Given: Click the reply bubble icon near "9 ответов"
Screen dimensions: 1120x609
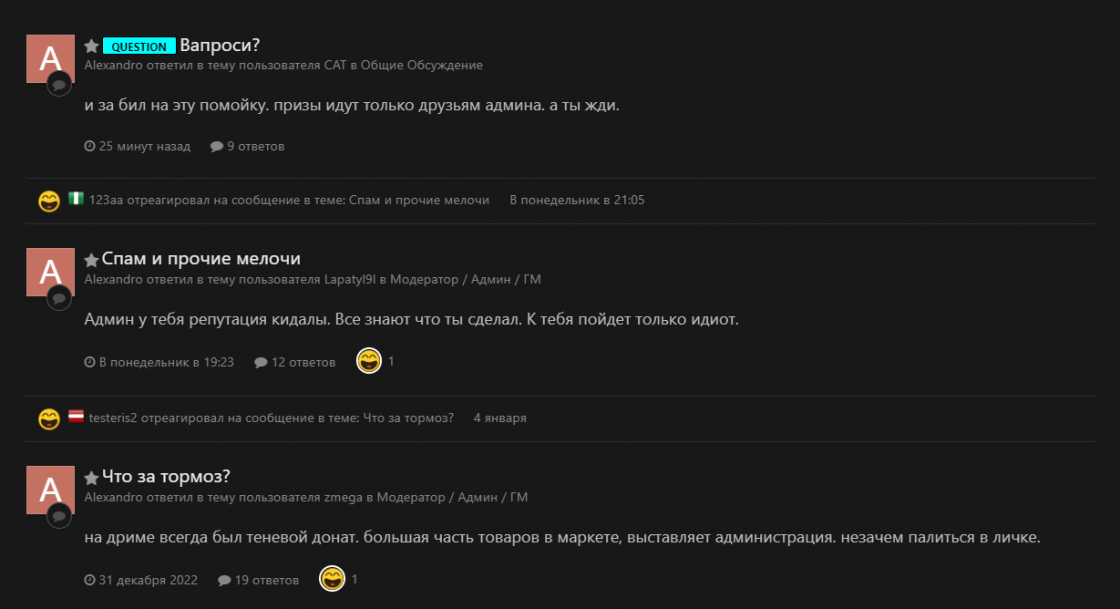Looking at the screenshot, I should [215, 145].
